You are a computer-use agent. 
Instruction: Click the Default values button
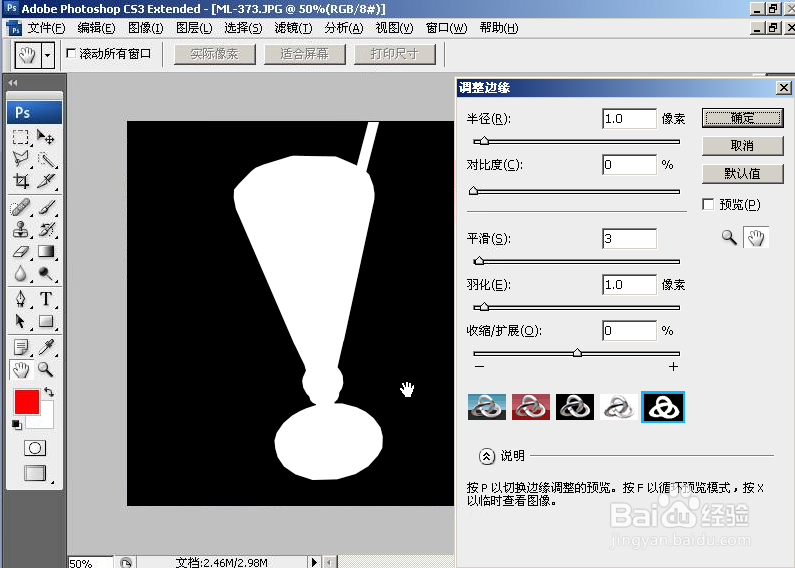pyautogui.click(x=743, y=174)
